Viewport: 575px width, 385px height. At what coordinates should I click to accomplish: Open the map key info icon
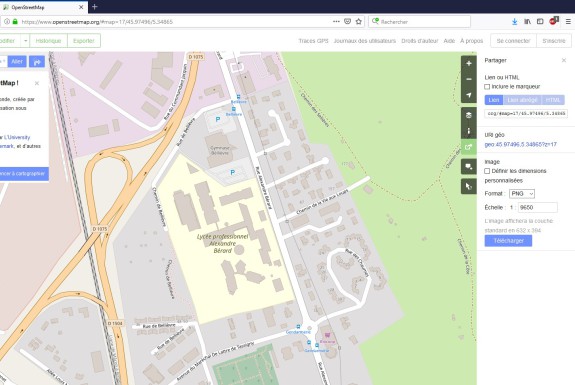pyautogui.click(x=469, y=131)
